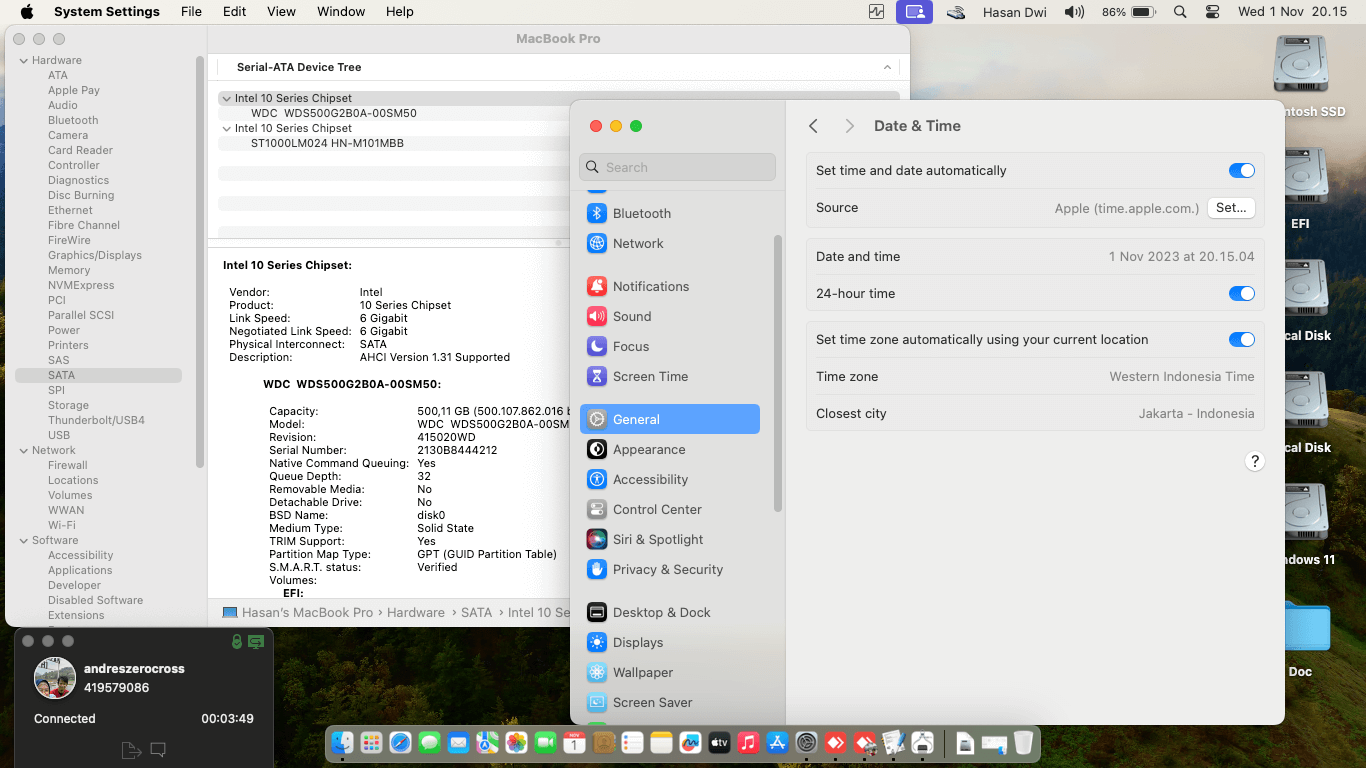
Task: Select Network in the settings sidebar
Action: coord(638,243)
